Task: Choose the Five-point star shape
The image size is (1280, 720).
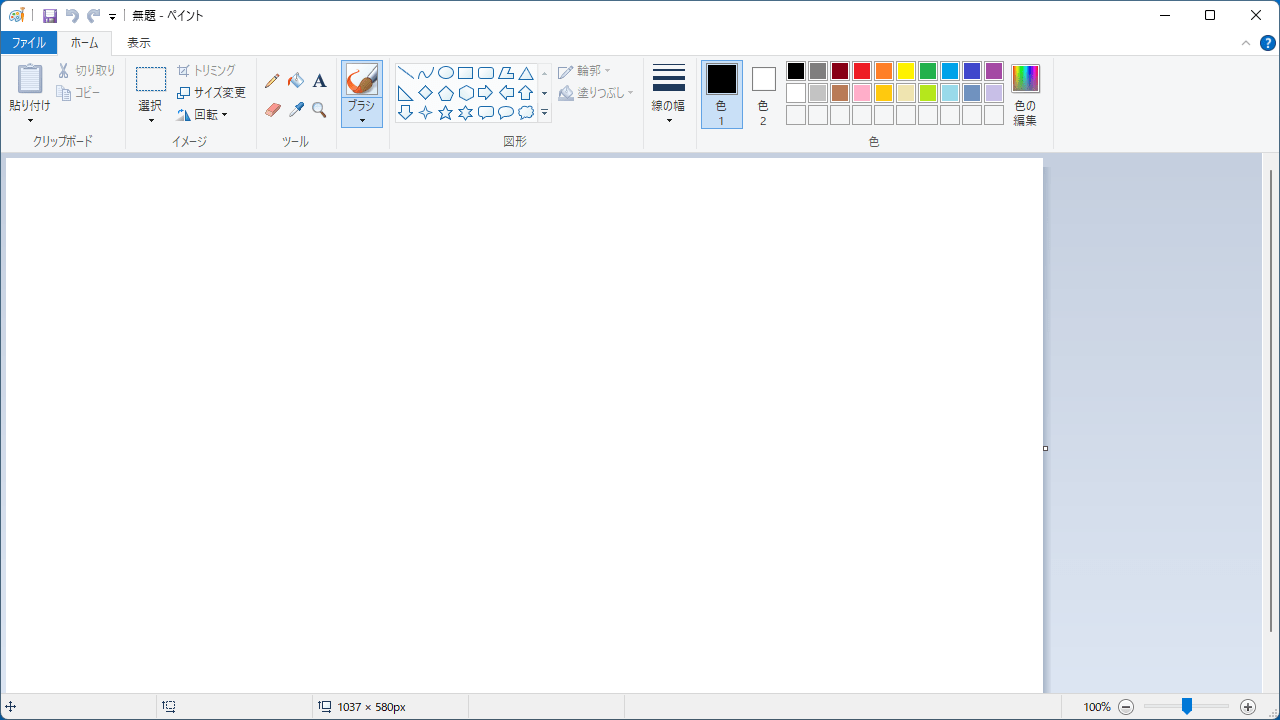Action: click(445, 113)
